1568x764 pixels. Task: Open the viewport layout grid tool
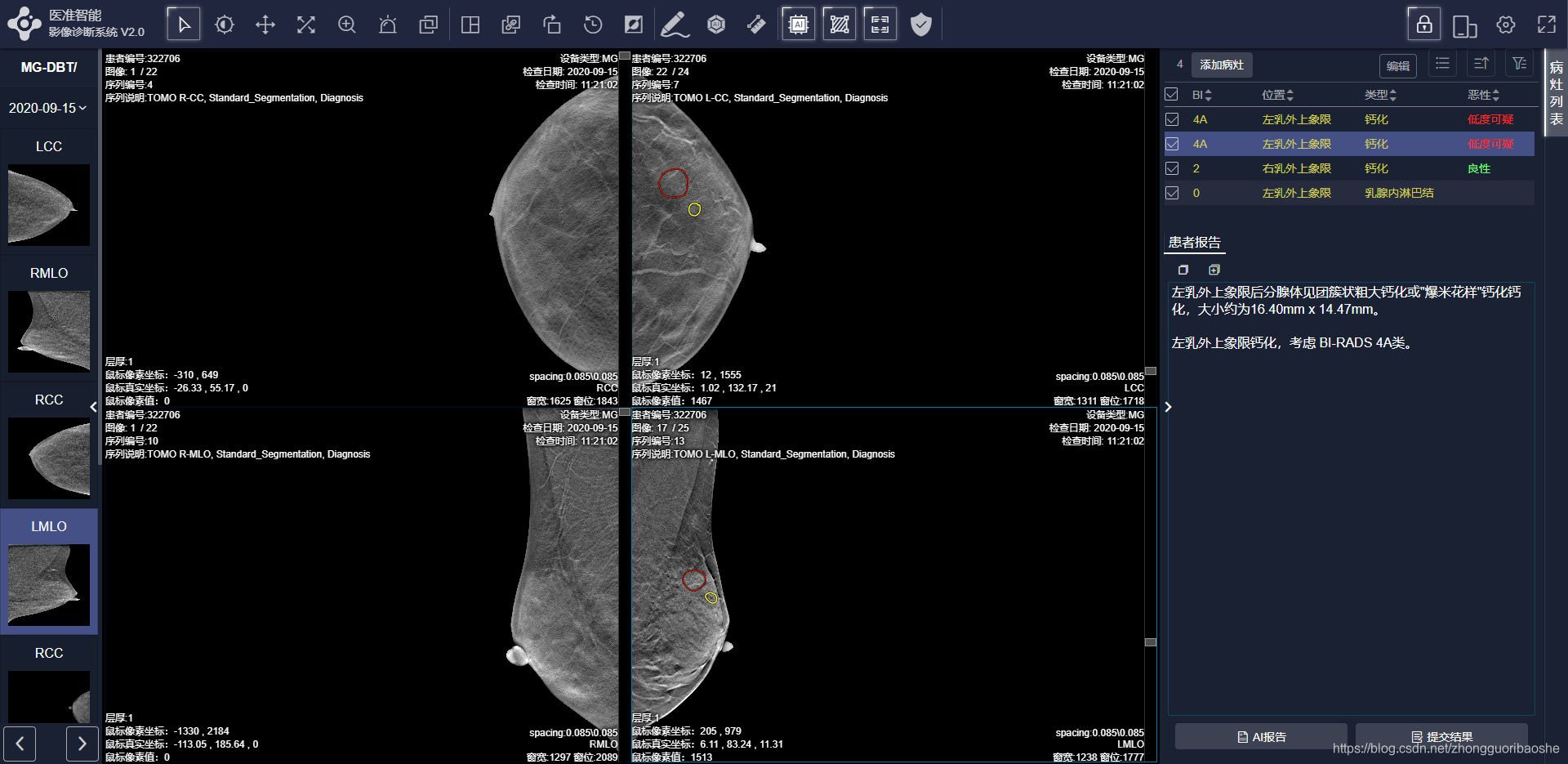[470, 25]
